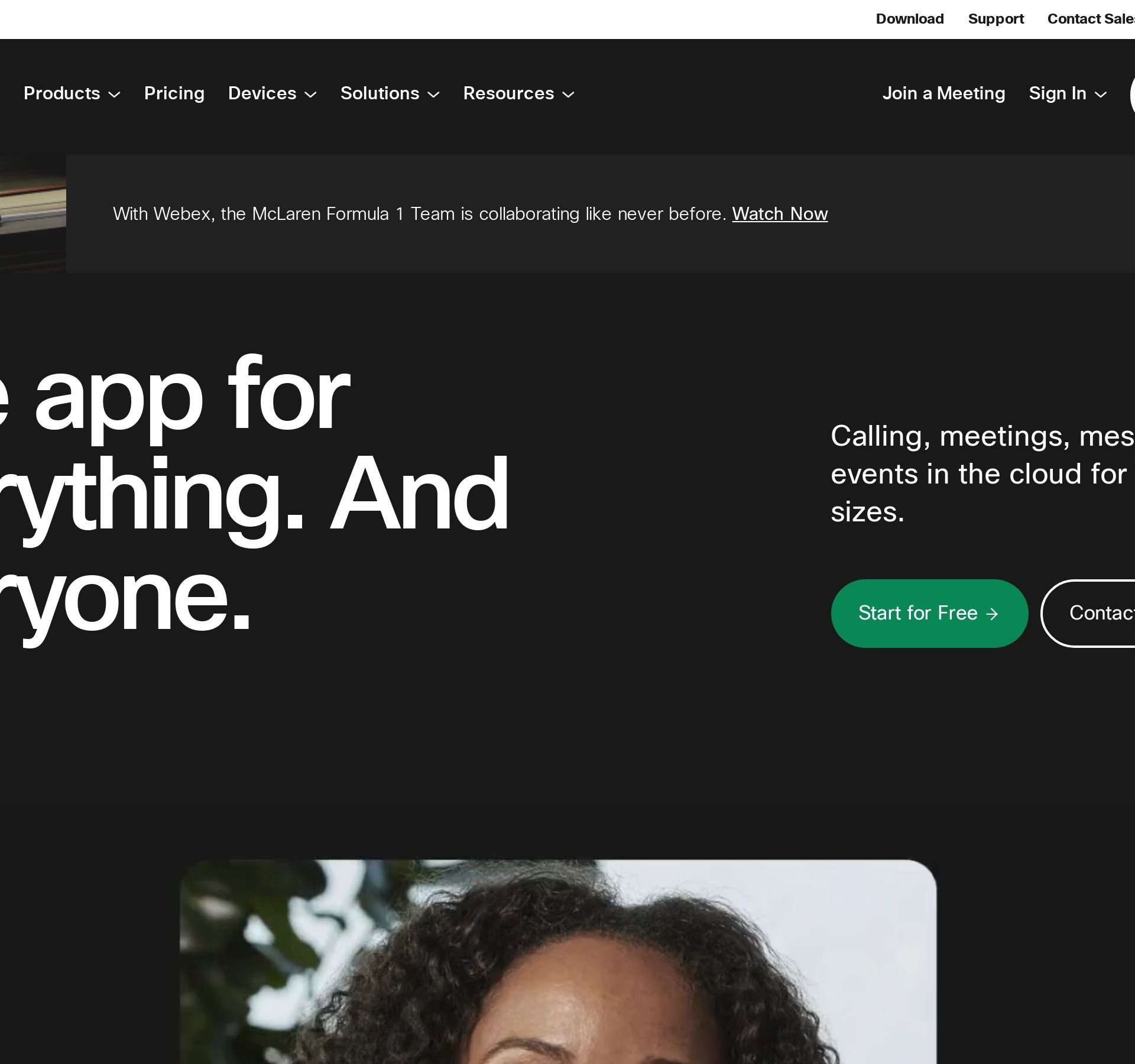Click Join a Meeting link
Viewport: 1135px width, 1064px height.
pos(943,93)
